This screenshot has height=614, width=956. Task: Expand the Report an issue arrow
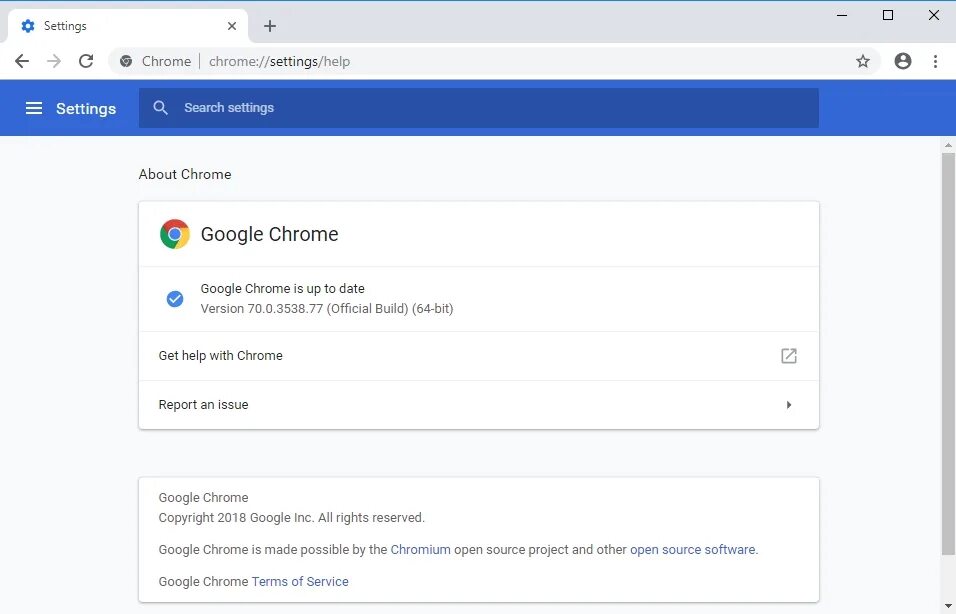point(789,405)
